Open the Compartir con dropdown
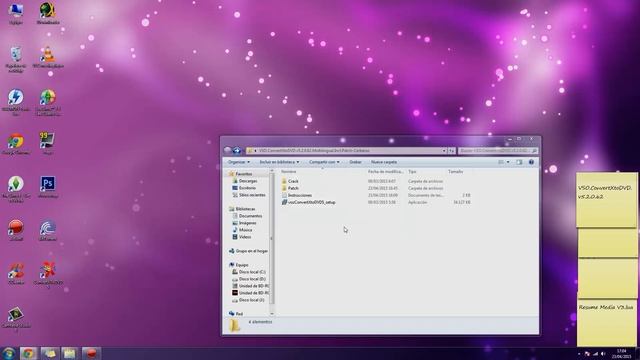This screenshot has height=360, width=640. coord(324,162)
